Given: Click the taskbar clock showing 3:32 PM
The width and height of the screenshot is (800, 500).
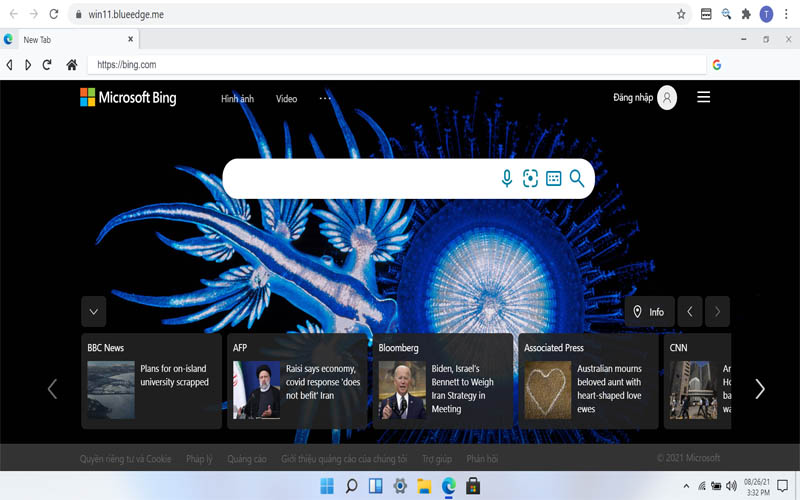Looking at the screenshot, I should coord(757,487).
